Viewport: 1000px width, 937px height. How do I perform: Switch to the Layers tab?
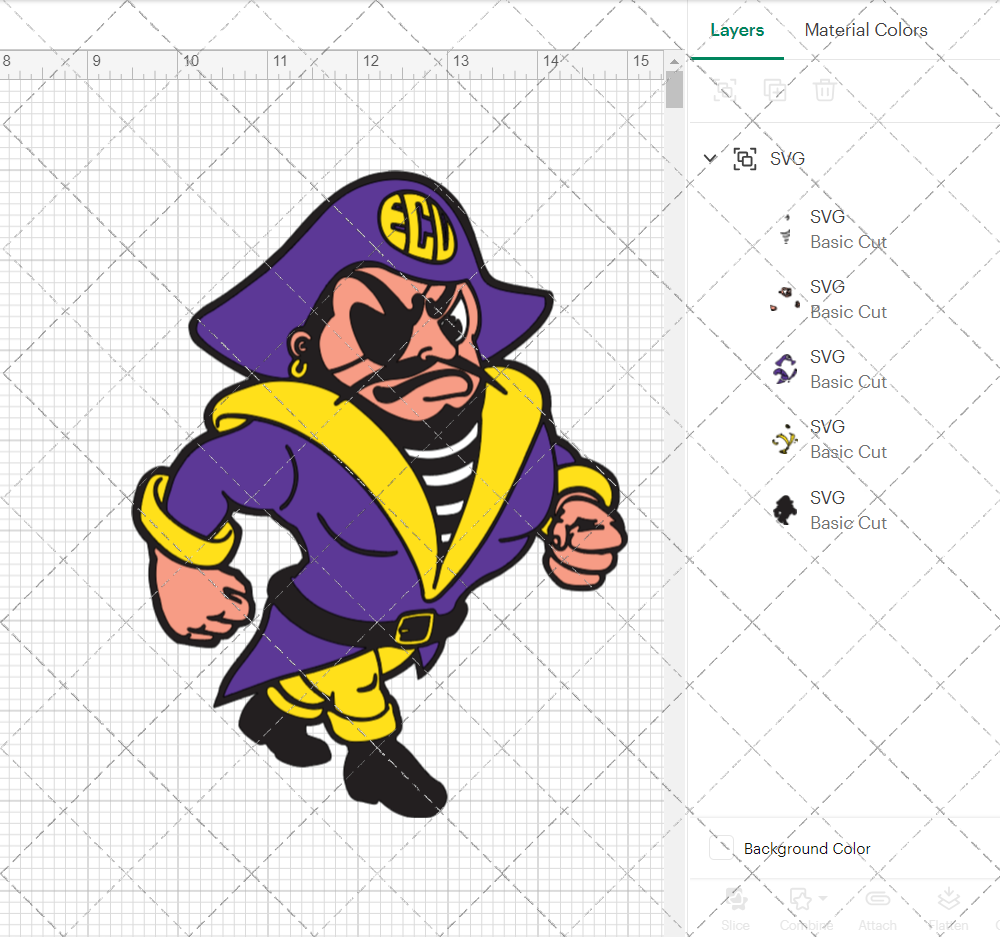(737, 30)
